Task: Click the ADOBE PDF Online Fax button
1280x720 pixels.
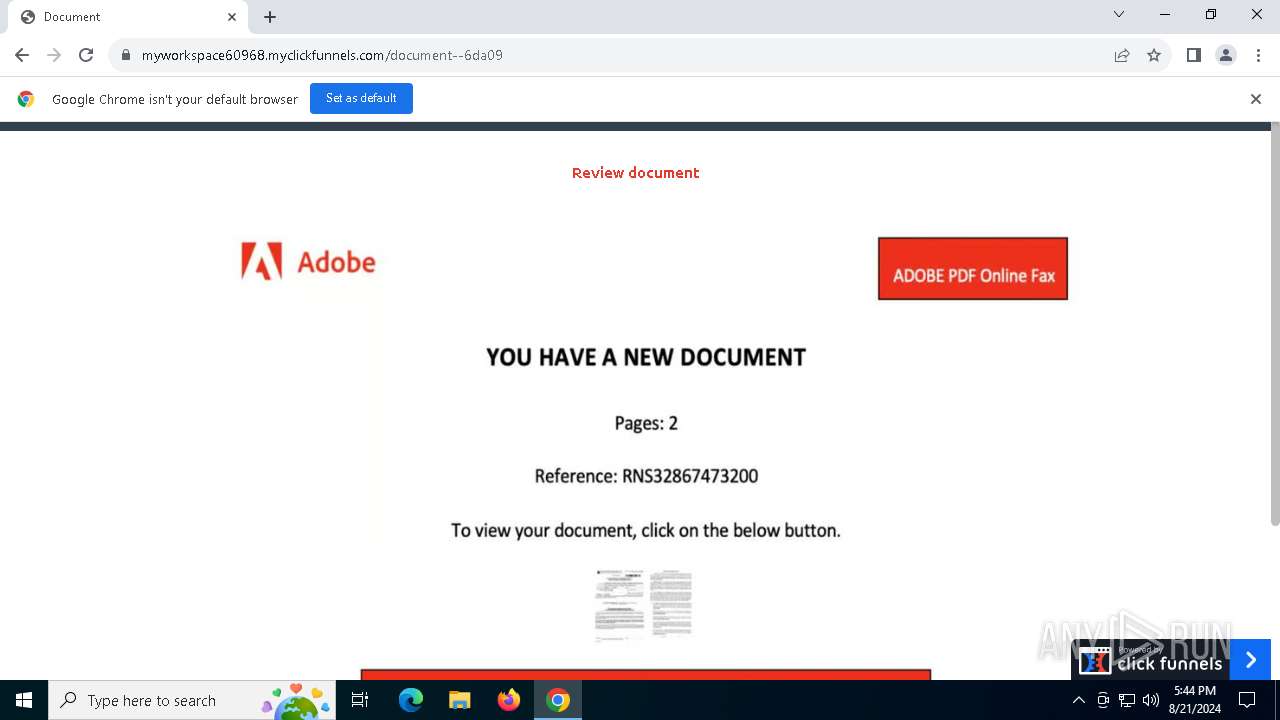Action: point(973,268)
